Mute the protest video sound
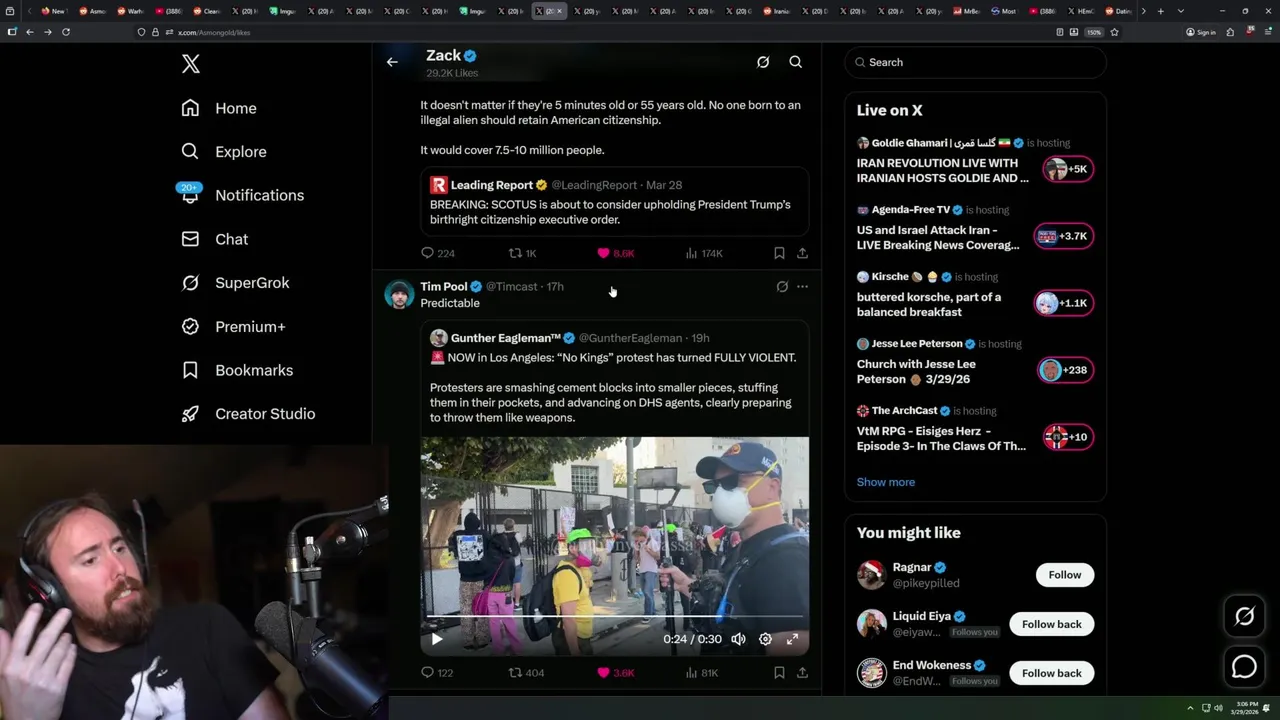Image resolution: width=1280 pixels, height=720 pixels. pos(738,639)
